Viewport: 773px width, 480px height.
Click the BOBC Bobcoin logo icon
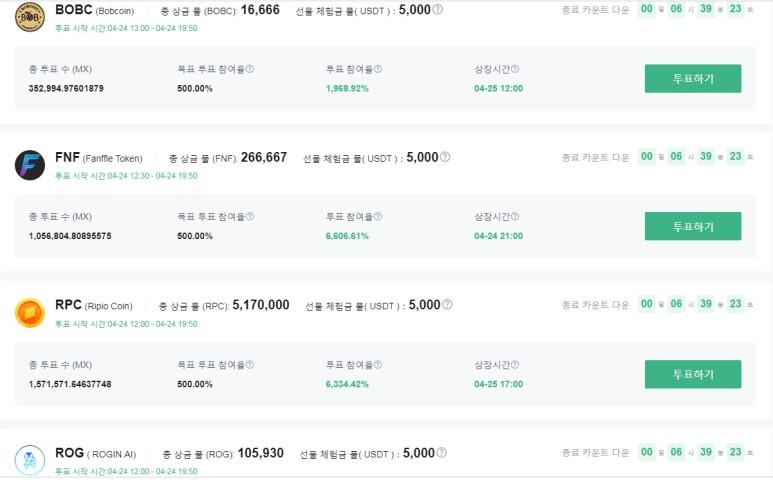[x=30, y=16]
